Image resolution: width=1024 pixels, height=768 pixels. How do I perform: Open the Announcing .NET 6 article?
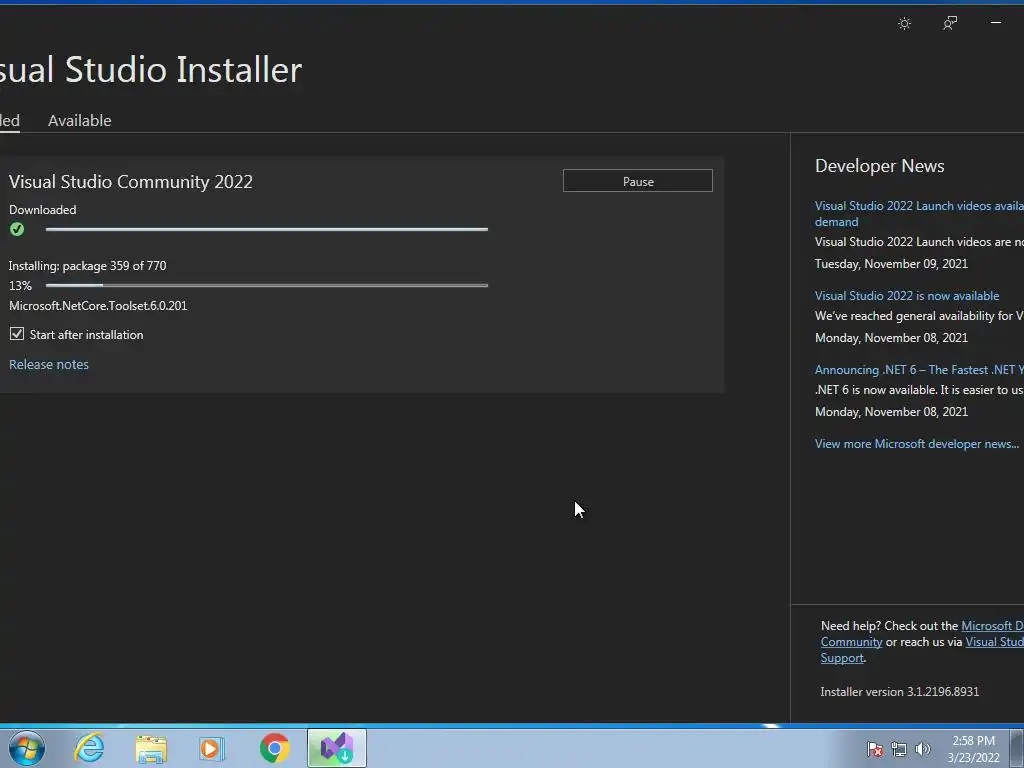919,370
